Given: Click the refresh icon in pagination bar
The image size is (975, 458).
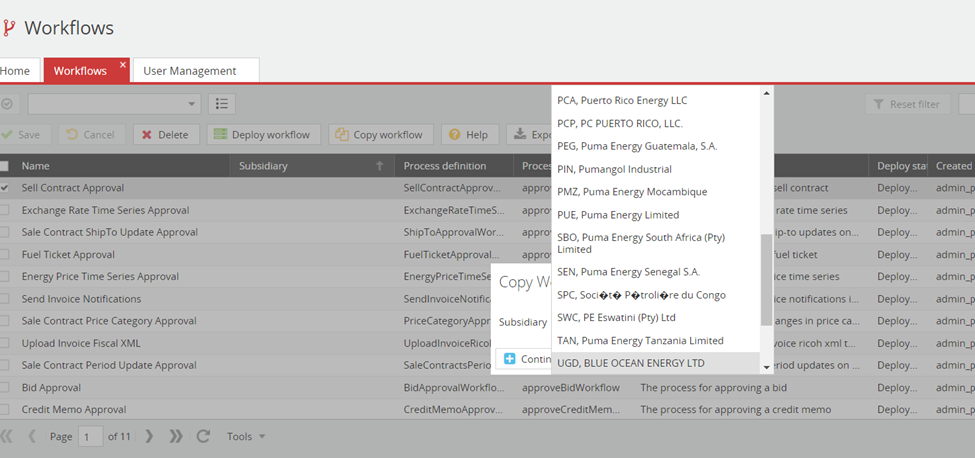Looking at the screenshot, I should pyautogui.click(x=204, y=436).
